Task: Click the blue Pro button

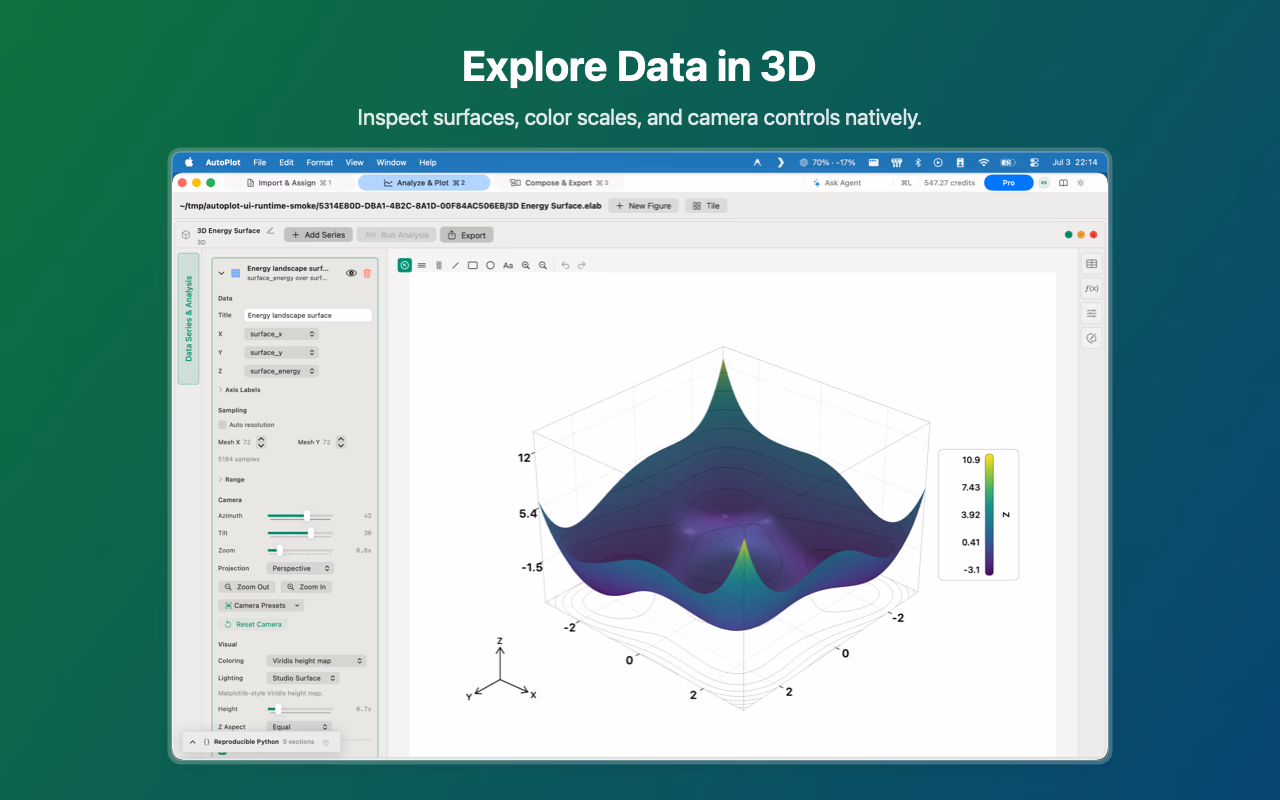Action: pyautogui.click(x=1008, y=183)
